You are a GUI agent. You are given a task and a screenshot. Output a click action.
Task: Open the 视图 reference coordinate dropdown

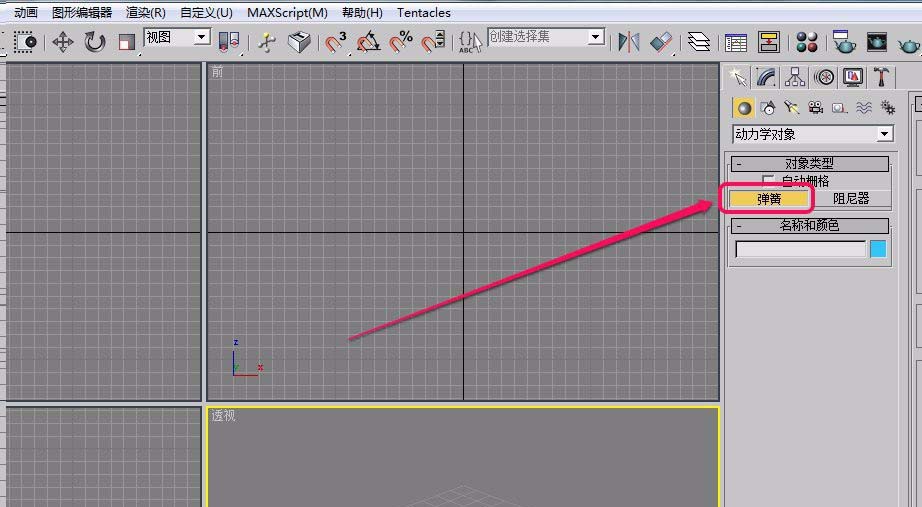pyautogui.click(x=178, y=38)
